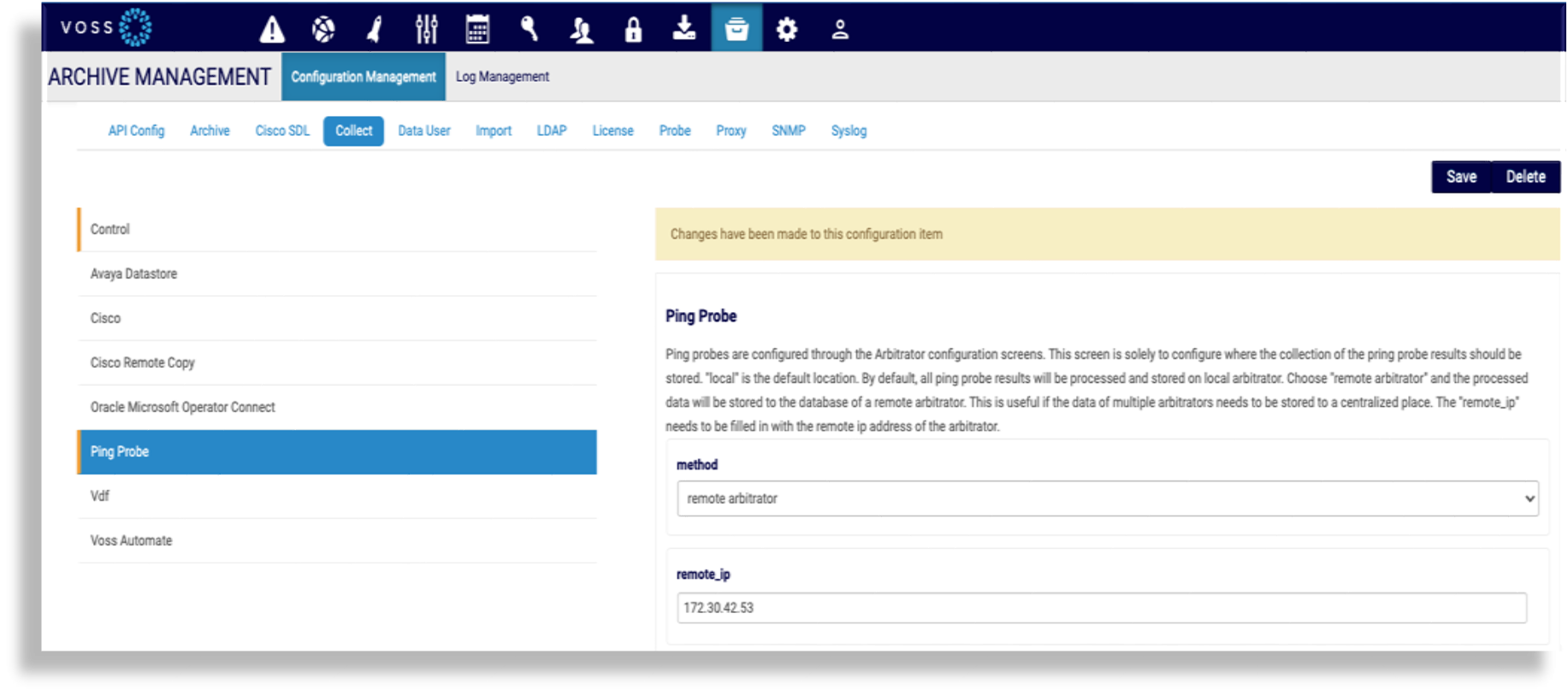The image size is (1568, 696).
Task: Open the sliders controls icon
Action: click(x=426, y=30)
